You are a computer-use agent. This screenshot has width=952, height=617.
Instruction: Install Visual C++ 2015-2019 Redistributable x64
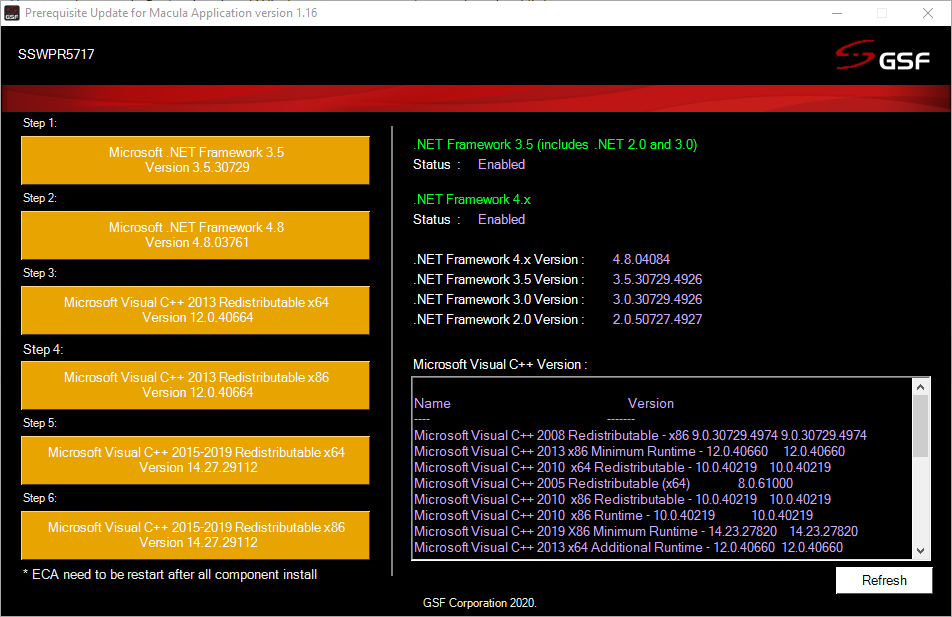click(x=195, y=460)
